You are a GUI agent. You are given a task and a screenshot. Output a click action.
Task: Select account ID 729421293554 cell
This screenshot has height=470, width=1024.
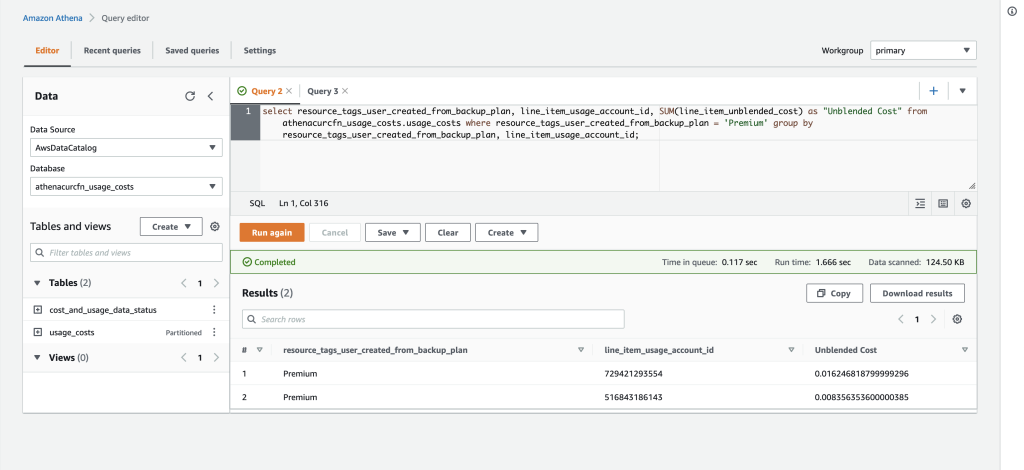click(x=633, y=374)
